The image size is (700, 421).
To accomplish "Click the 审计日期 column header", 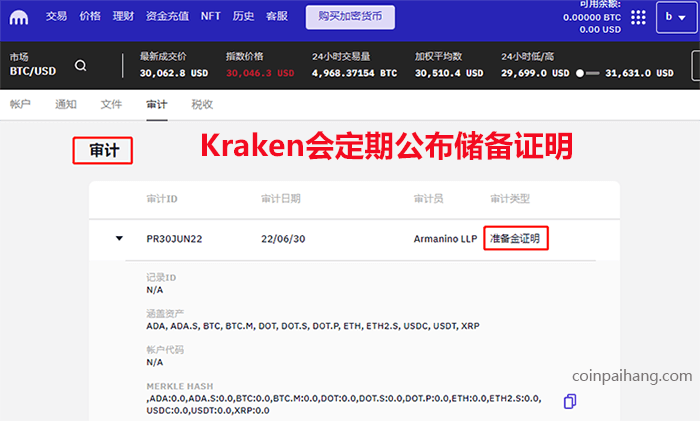I will tap(281, 199).
